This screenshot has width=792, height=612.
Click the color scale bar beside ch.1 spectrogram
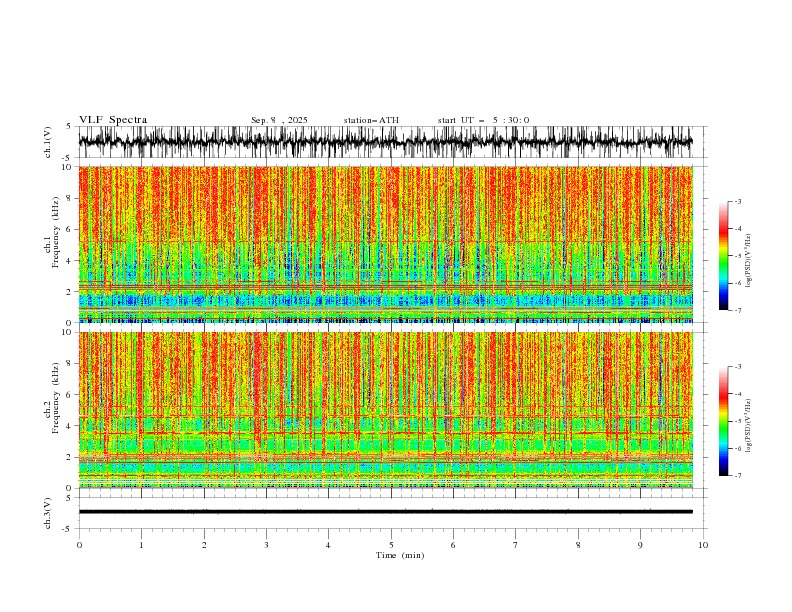pos(723,256)
